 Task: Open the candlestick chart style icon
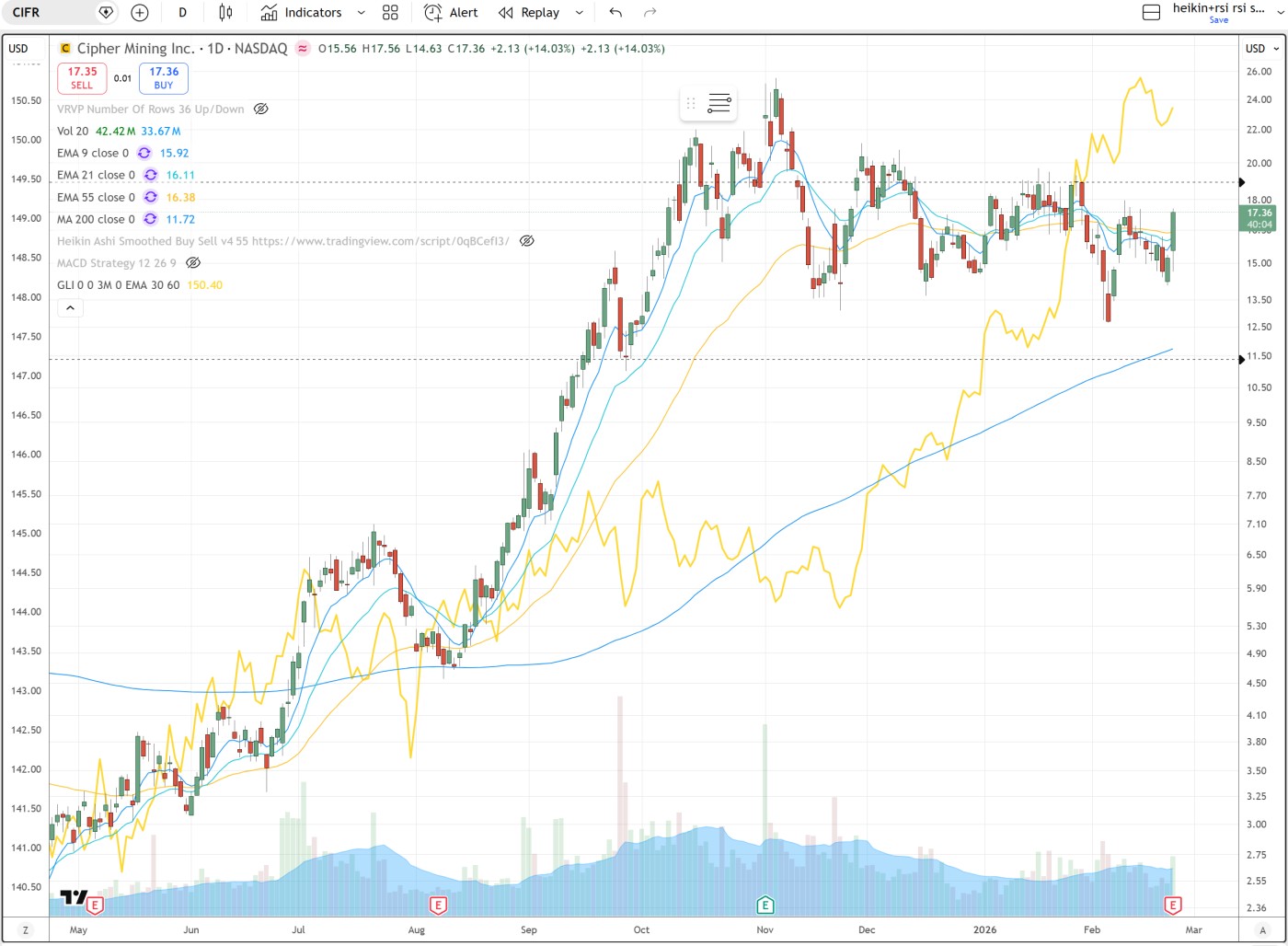(x=225, y=13)
